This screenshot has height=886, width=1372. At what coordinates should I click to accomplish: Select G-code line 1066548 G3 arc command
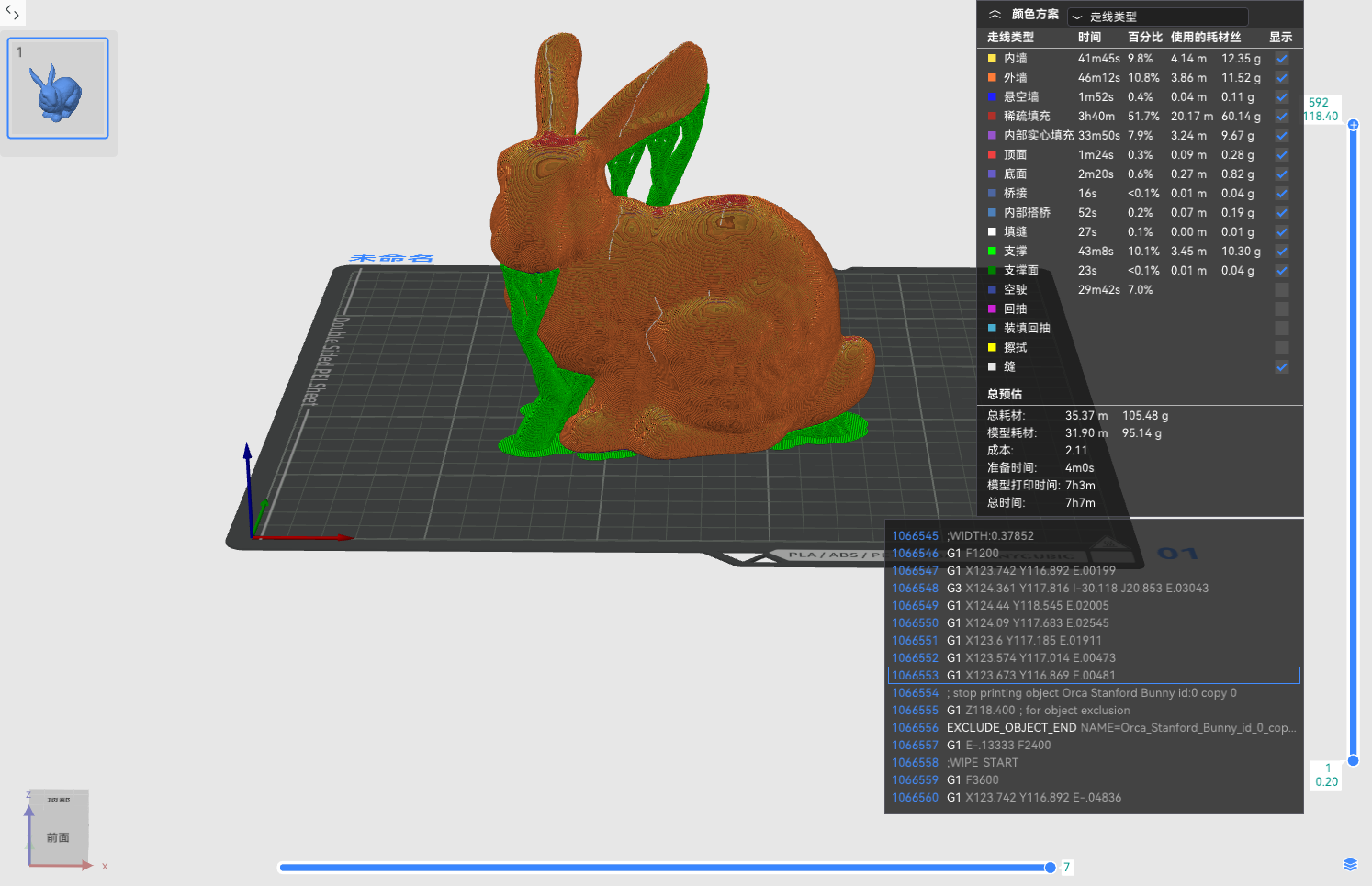(x=1094, y=589)
